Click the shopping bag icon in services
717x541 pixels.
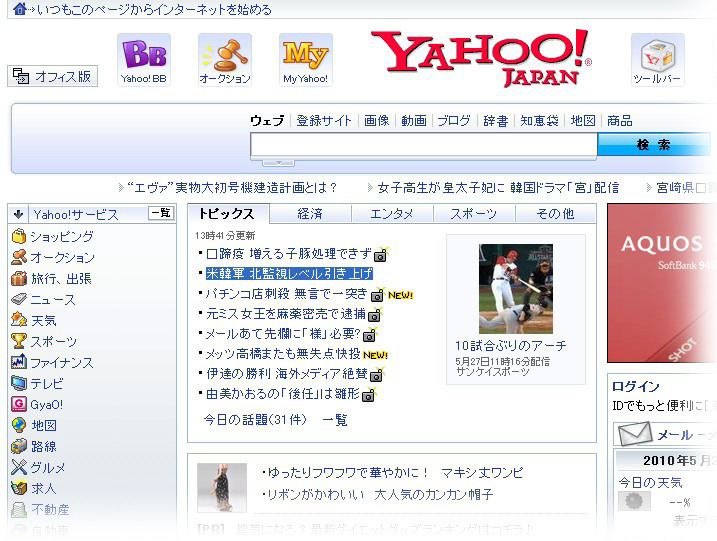coord(19,236)
